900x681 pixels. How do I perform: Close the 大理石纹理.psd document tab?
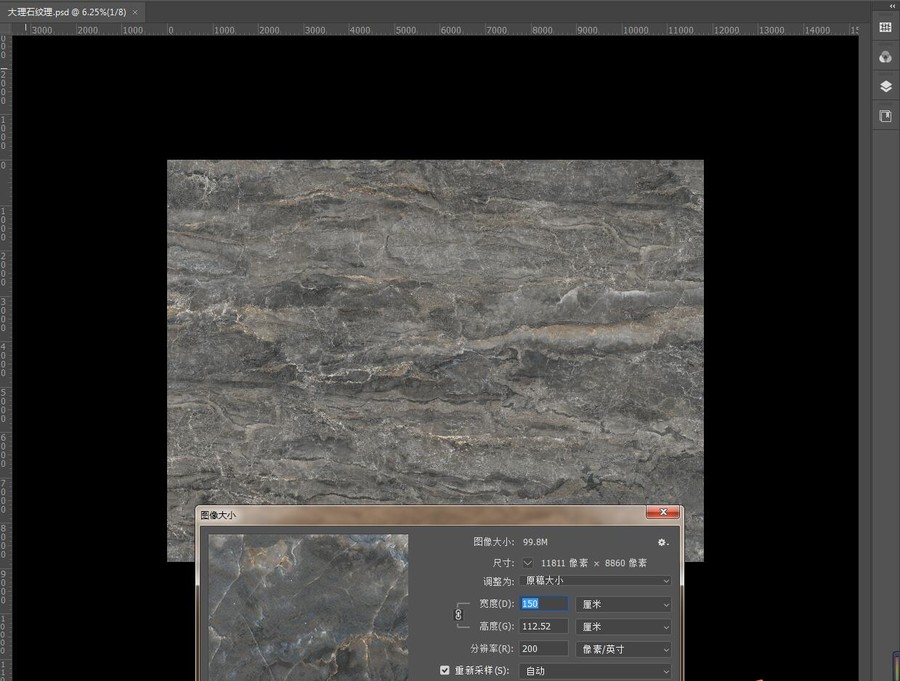coord(135,12)
